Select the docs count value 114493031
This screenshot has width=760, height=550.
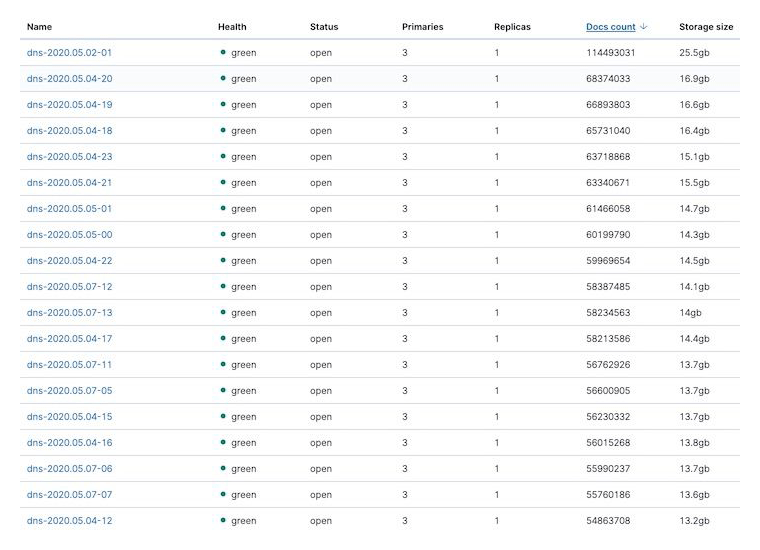click(610, 52)
